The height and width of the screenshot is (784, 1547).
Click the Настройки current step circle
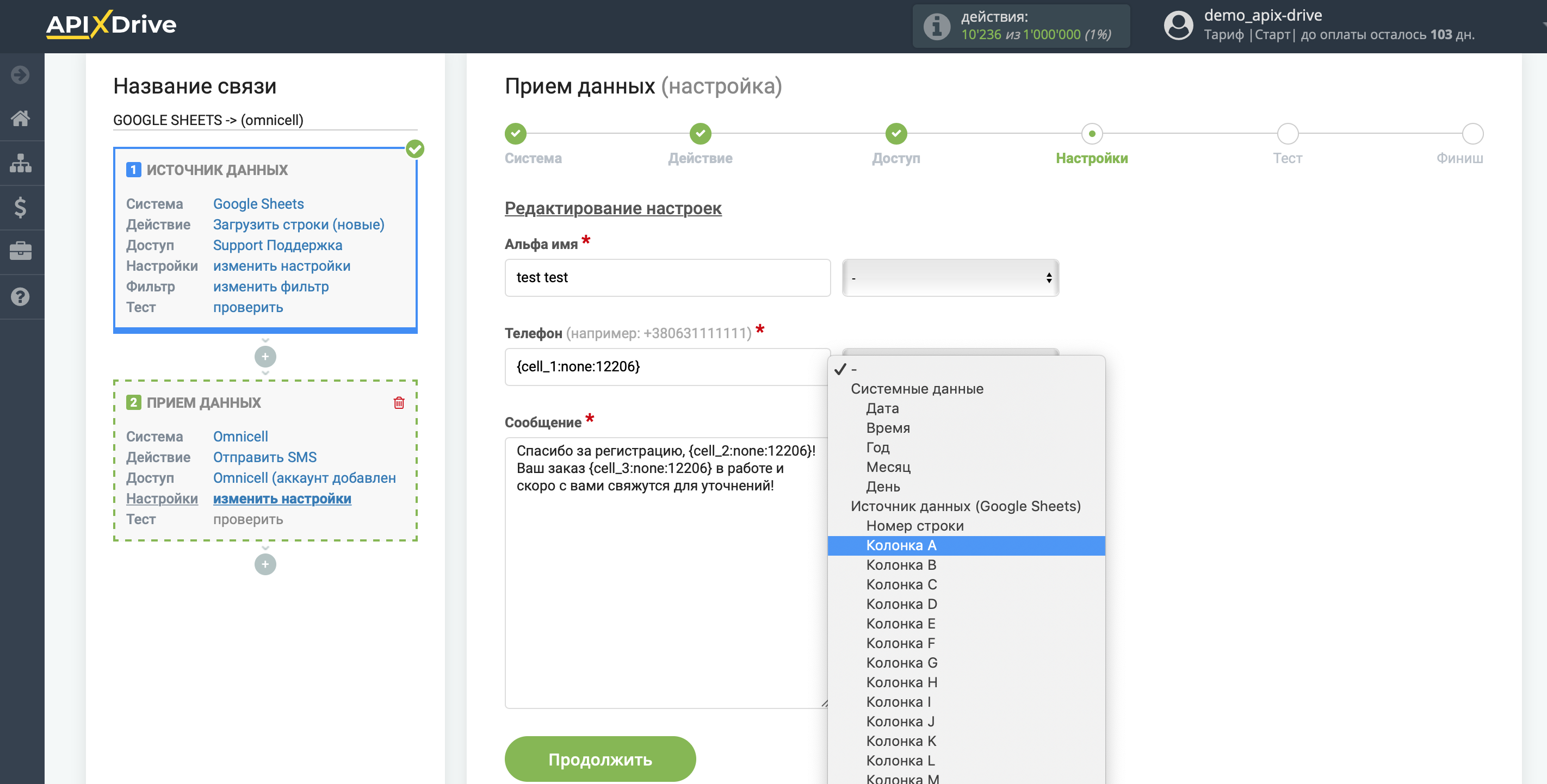(x=1092, y=134)
